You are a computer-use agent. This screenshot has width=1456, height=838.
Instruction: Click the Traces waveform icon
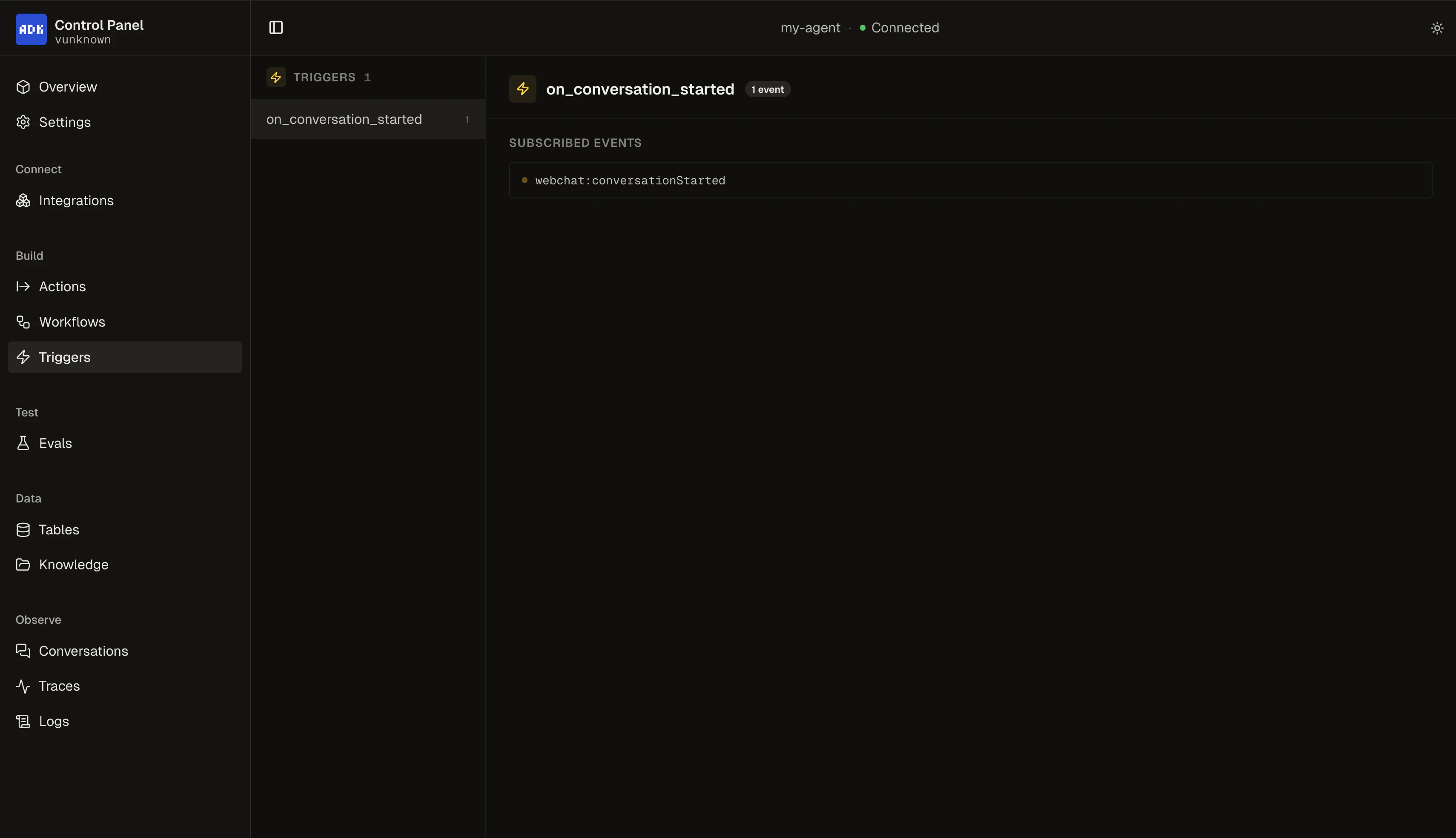click(23, 686)
